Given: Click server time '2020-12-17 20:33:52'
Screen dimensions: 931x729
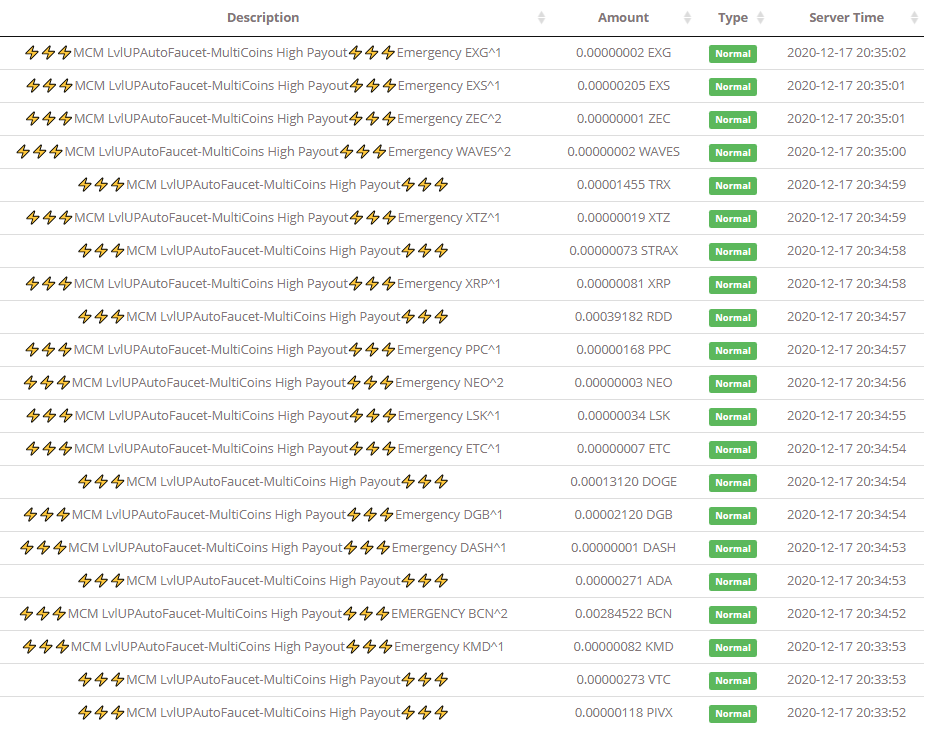Looking at the screenshot, I should (846, 713).
